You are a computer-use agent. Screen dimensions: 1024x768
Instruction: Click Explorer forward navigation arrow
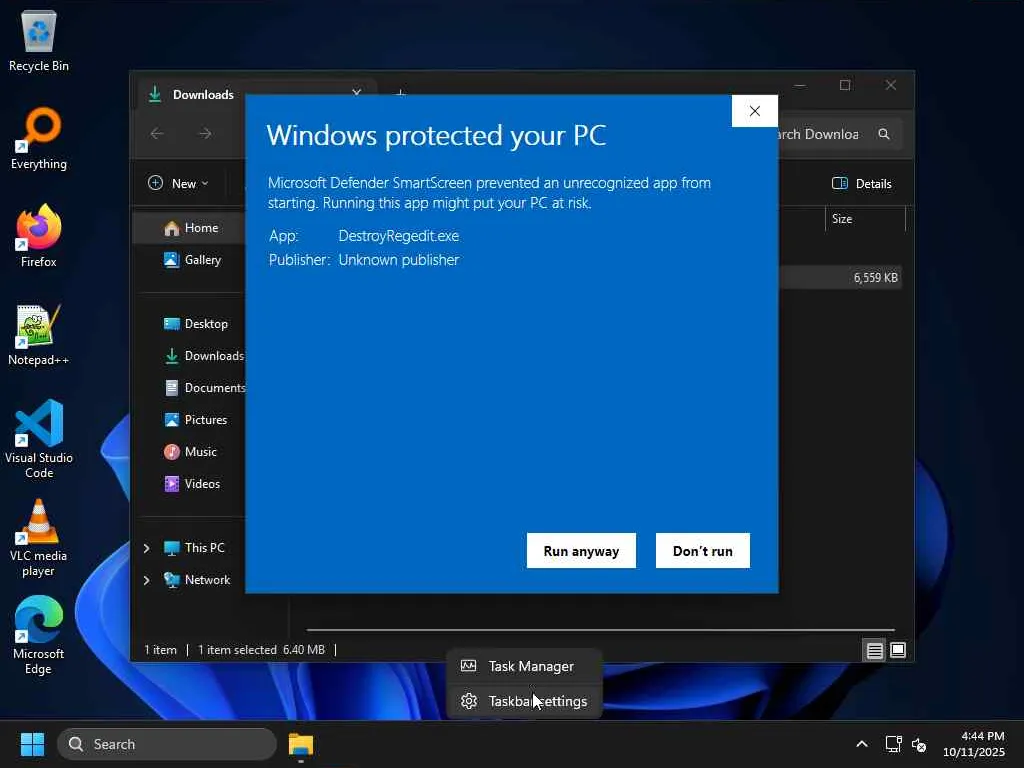click(205, 134)
